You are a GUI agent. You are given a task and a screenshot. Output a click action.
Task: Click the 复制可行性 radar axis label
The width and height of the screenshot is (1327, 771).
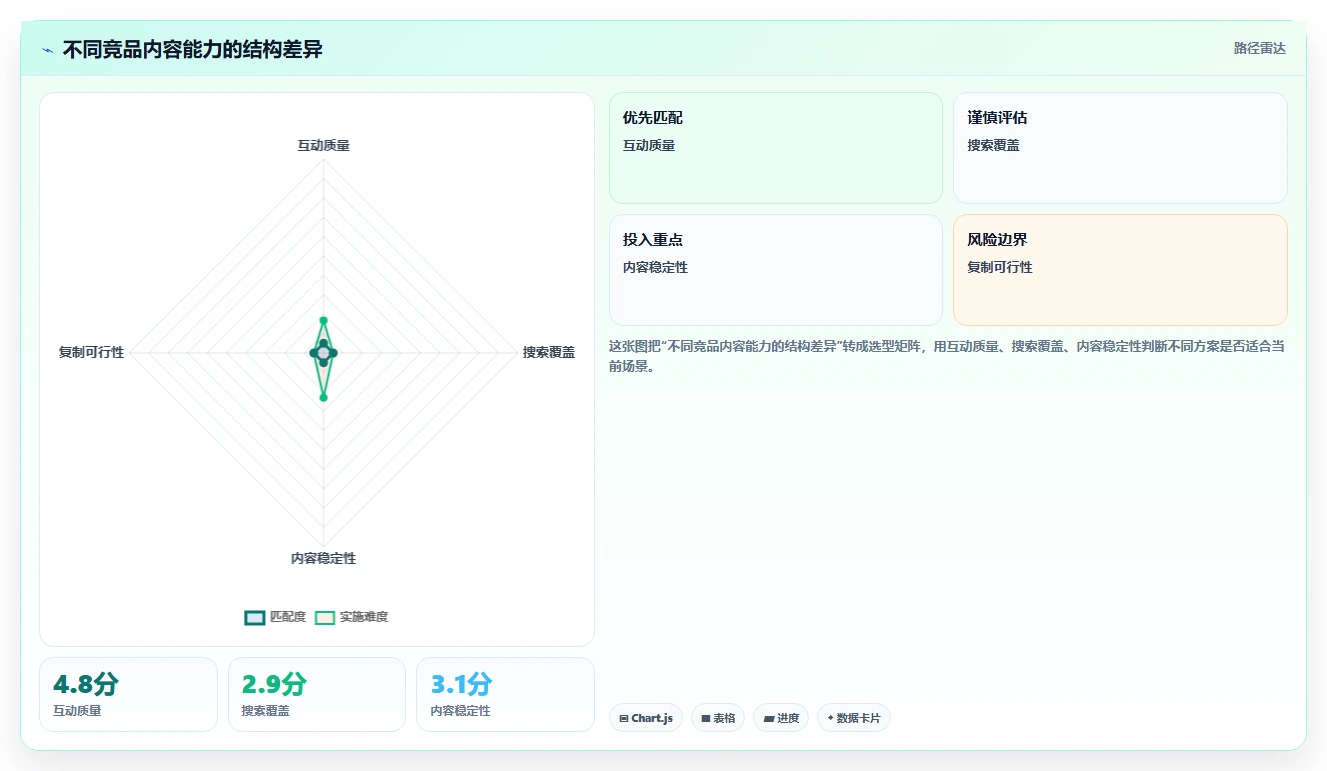tap(91, 352)
